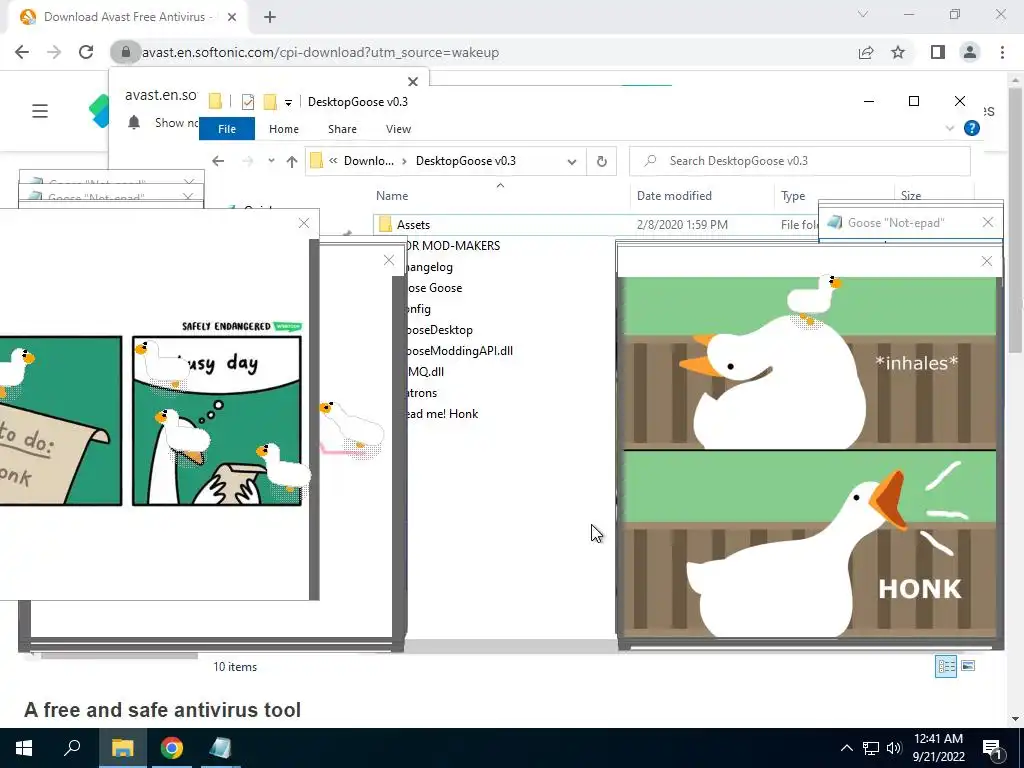Reload the Chrome page
Image resolution: width=1024 pixels, height=768 pixels.
click(86, 52)
